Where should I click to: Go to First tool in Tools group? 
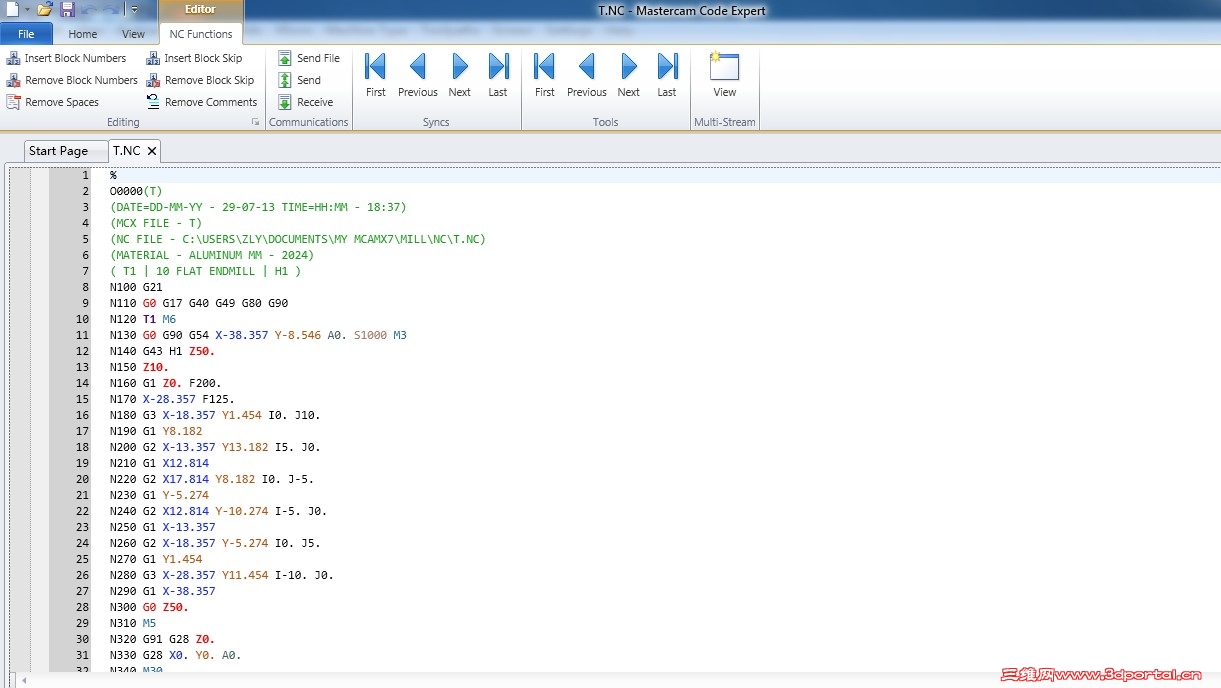(x=545, y=75)
